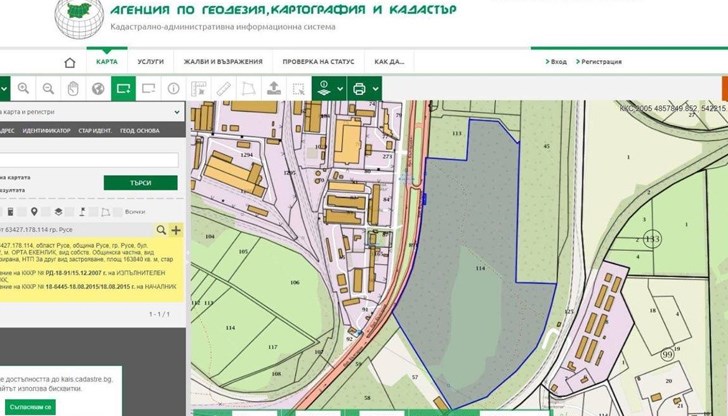Select the ruler distance measure tool
The width and height of the screenshot is (728, 416).
[x=224, y=88]
